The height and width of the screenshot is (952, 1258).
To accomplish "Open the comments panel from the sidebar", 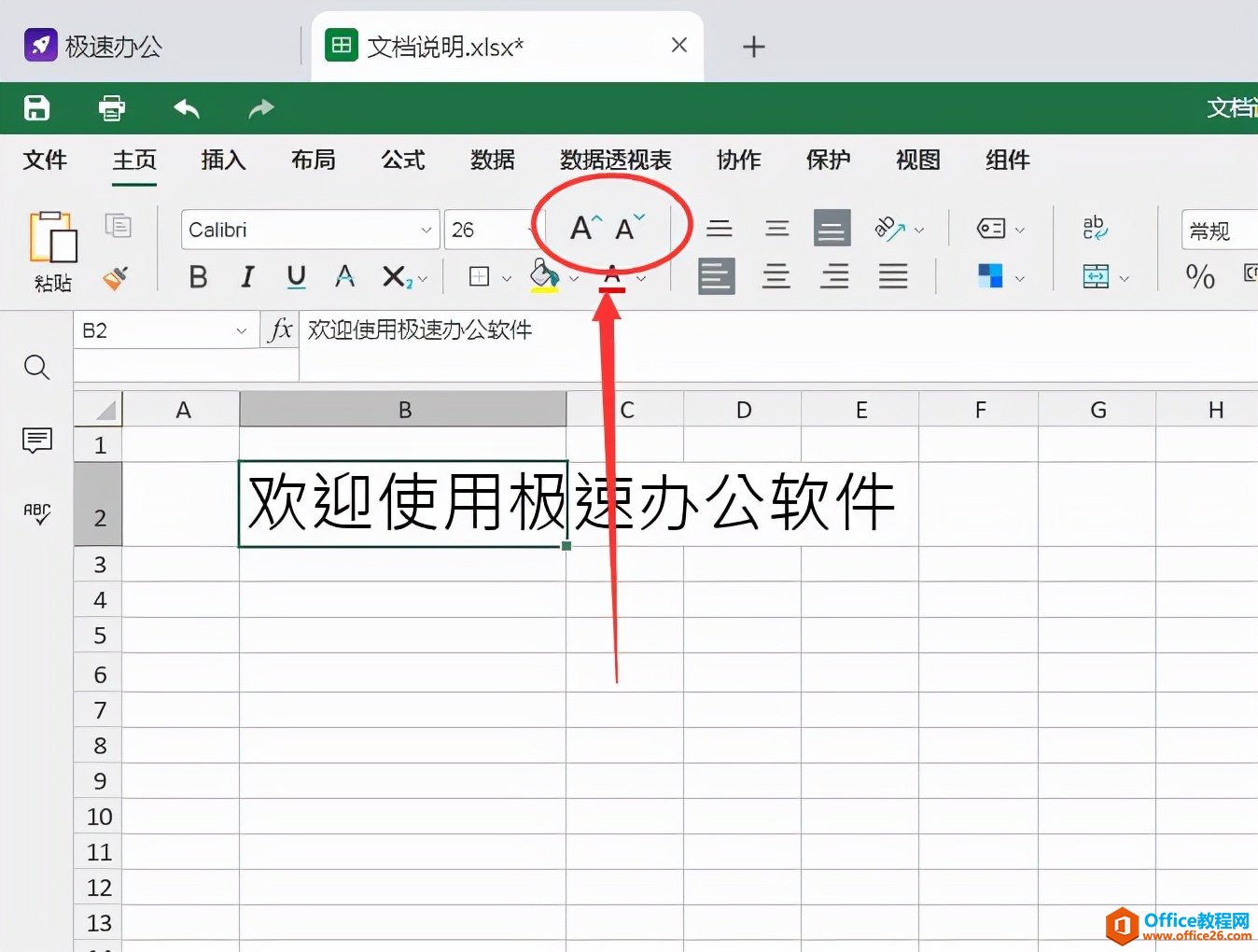I will (36, 441).
